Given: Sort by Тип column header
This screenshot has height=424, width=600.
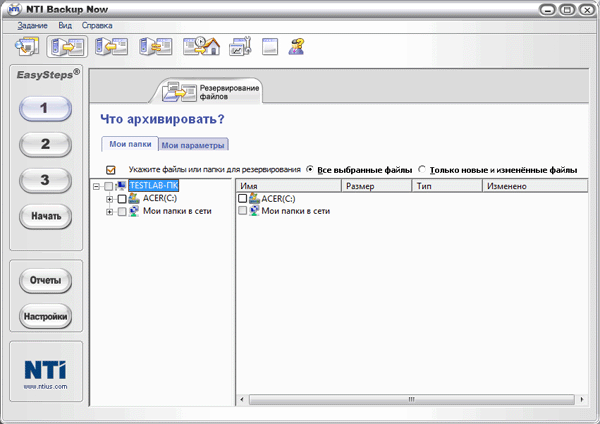Looking at the screenshot, I should [x=447, y=186].
